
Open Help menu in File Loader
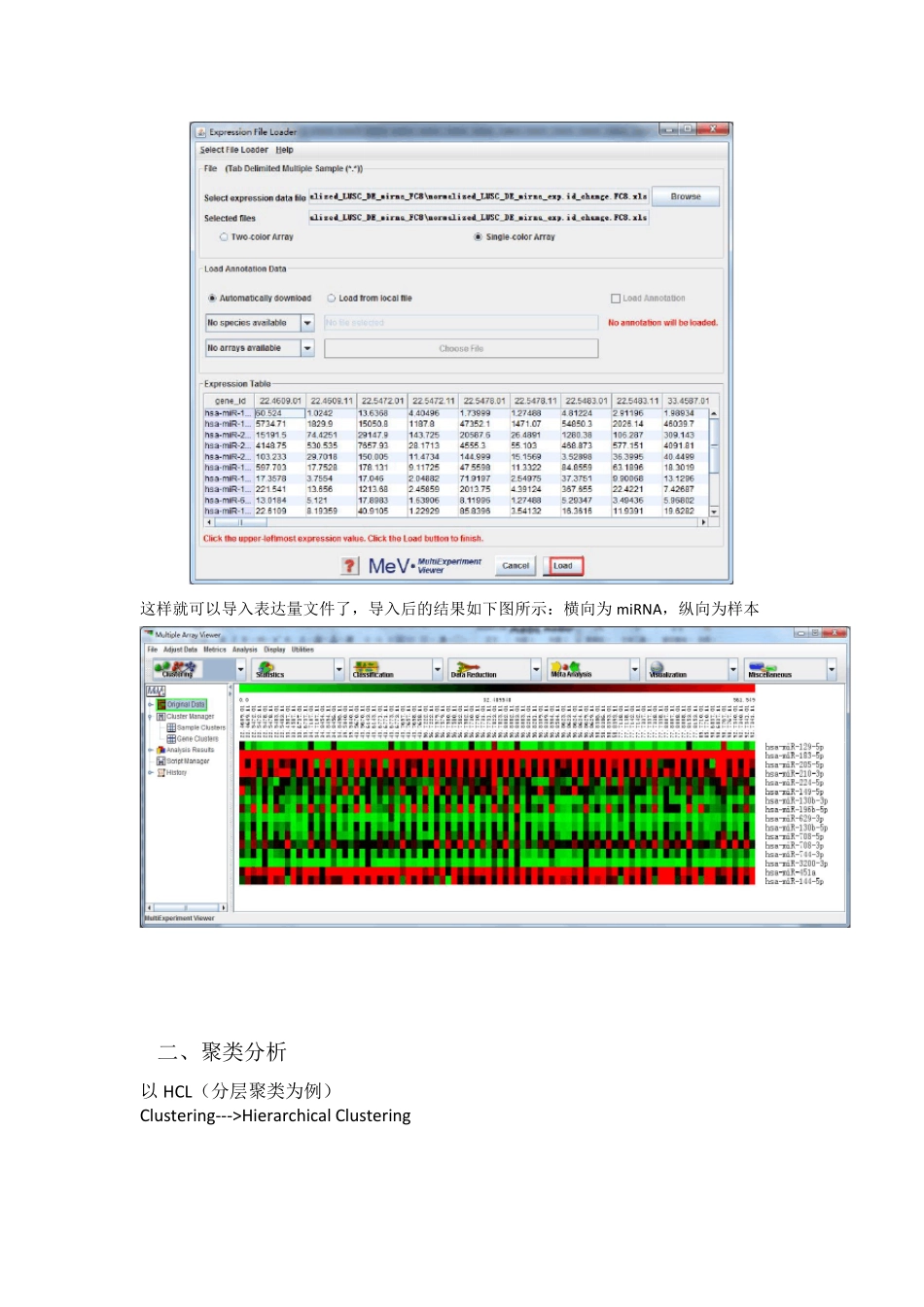tap(284, 150)
